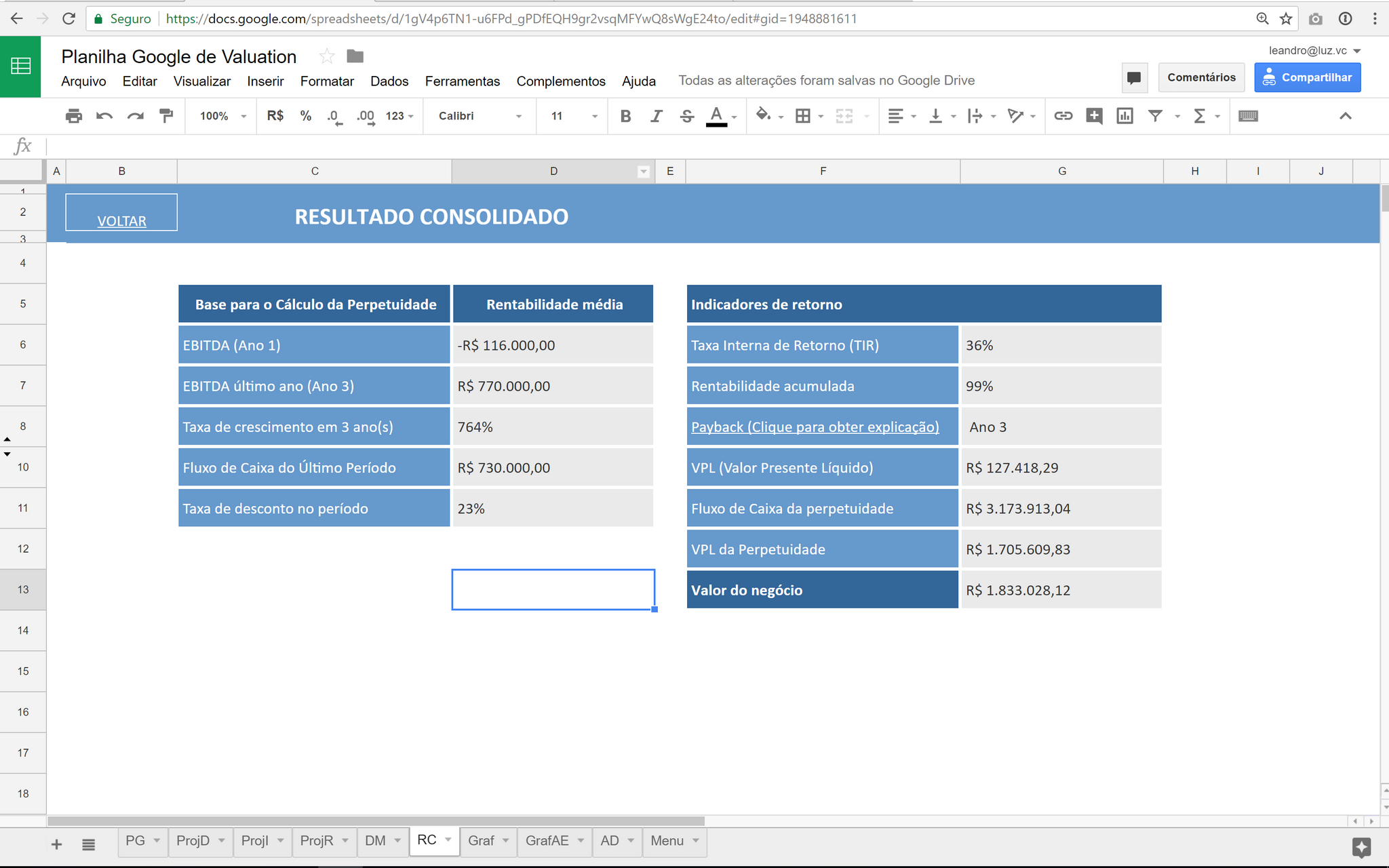Click the Comentários button
This screenshot has width=1389, height=868.
pyautogui.click(x=1201, y=77)
